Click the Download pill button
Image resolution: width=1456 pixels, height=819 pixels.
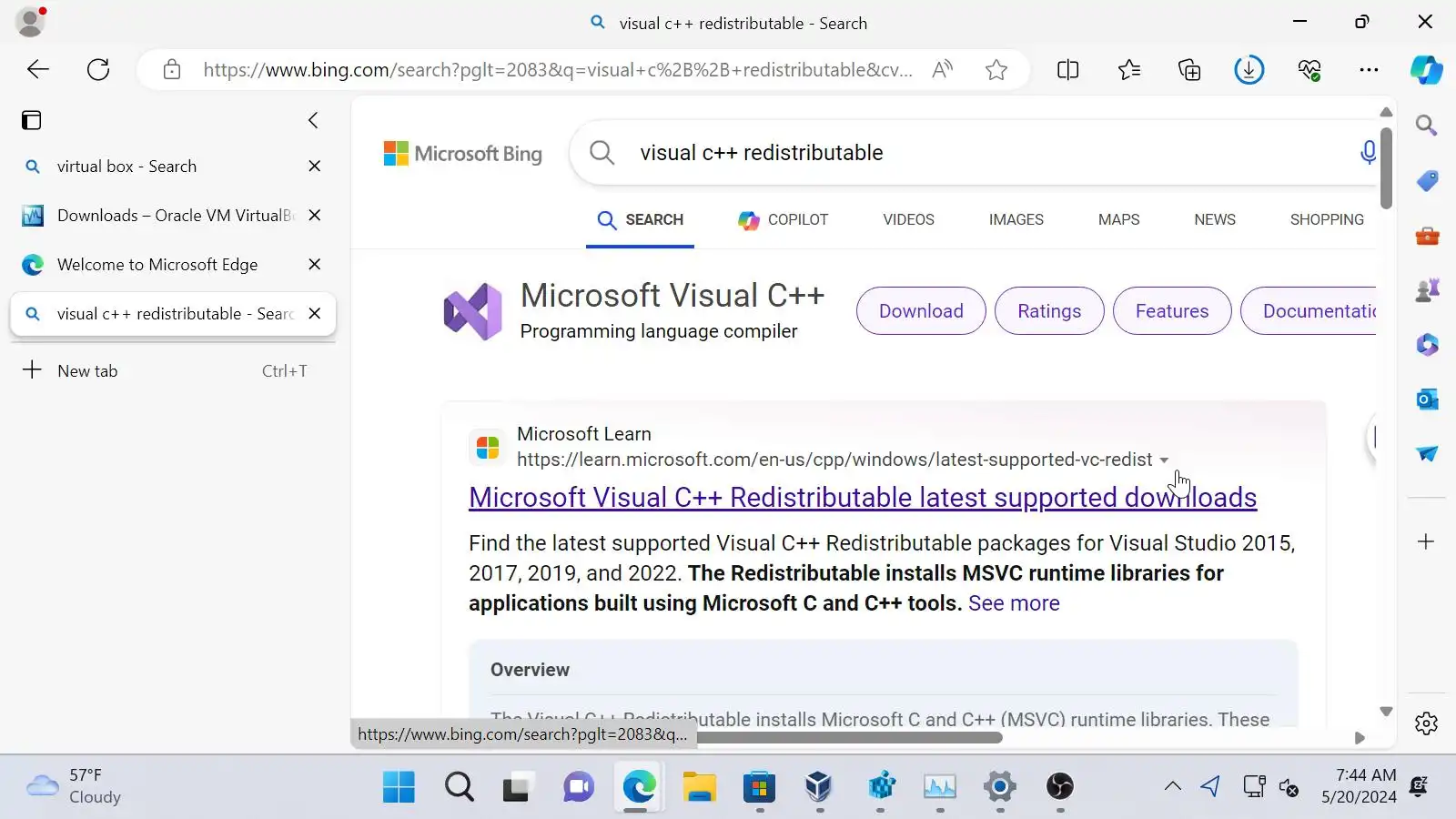tap(921, 311)
